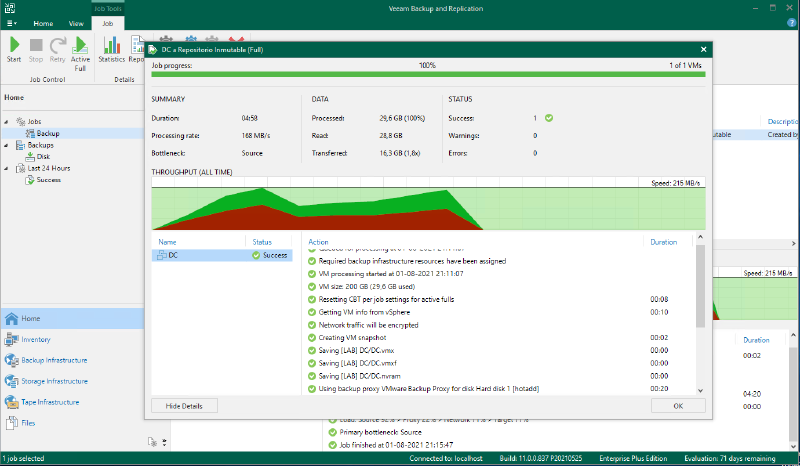Collapse the Last 24 Hours node
800x466 pixels.
(7, 168)
